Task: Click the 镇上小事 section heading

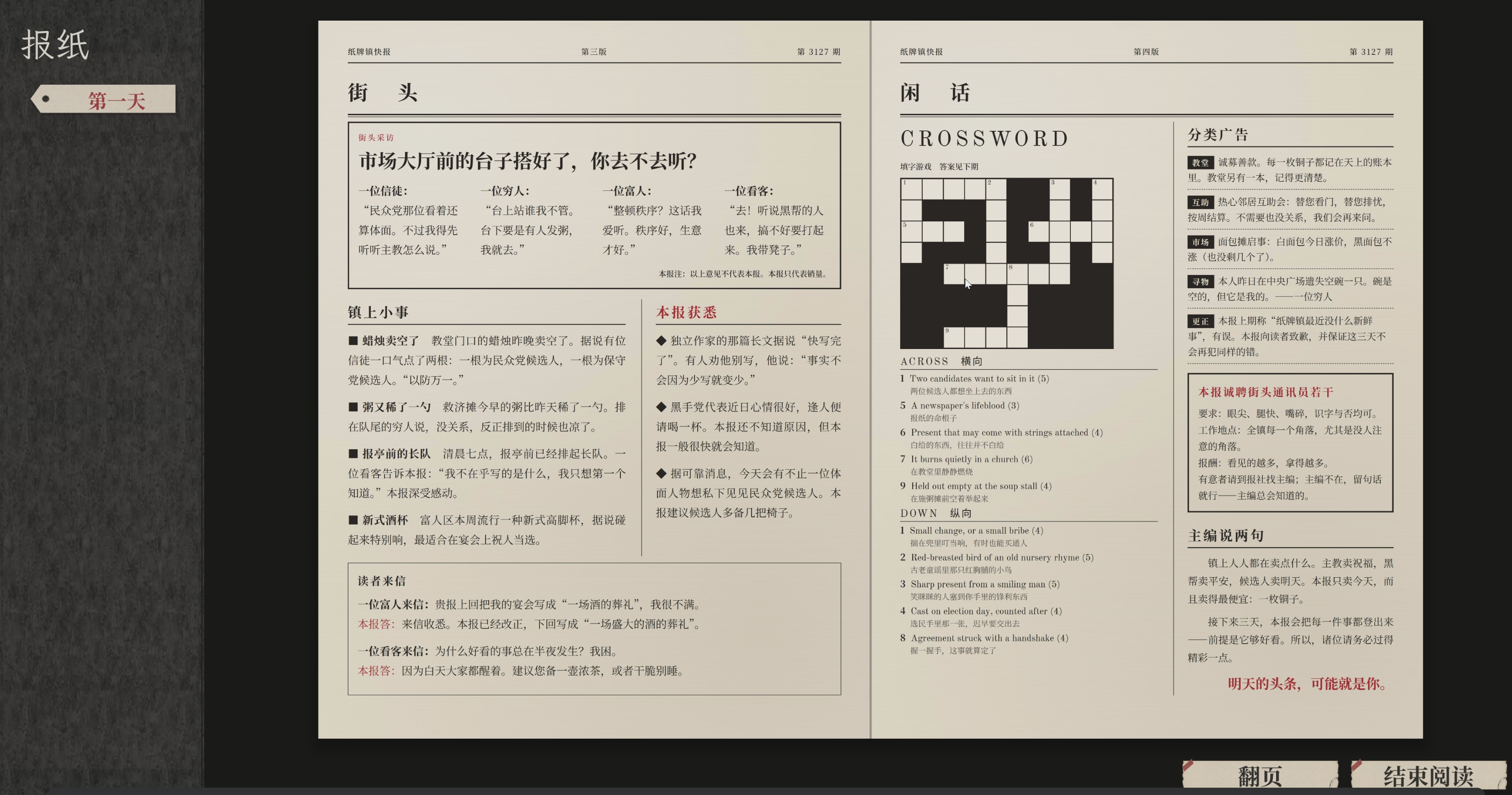Action: [x=378, y=312]
